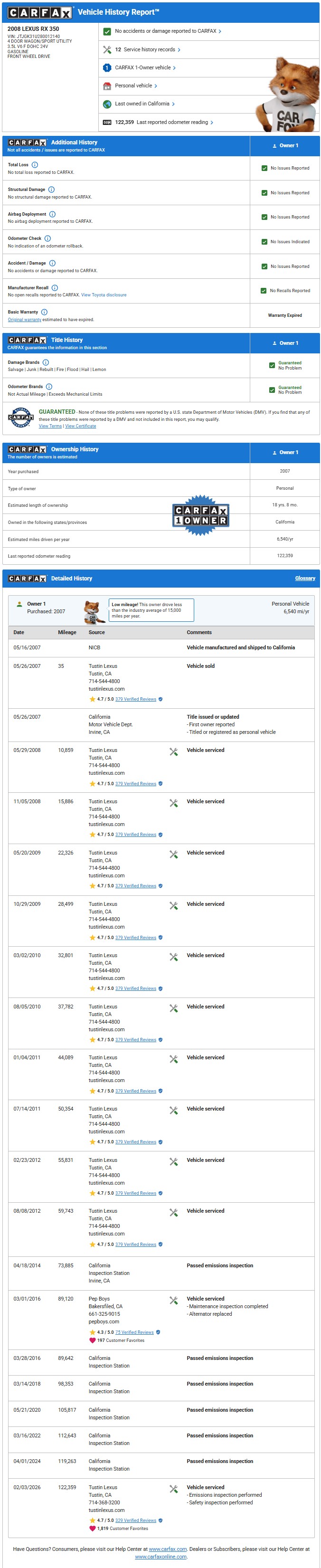Screen dimensions: 321x1568
Task: Click the CARFAX 1 Owner badge
Action: pyautogui.click(x=200, y=515)
